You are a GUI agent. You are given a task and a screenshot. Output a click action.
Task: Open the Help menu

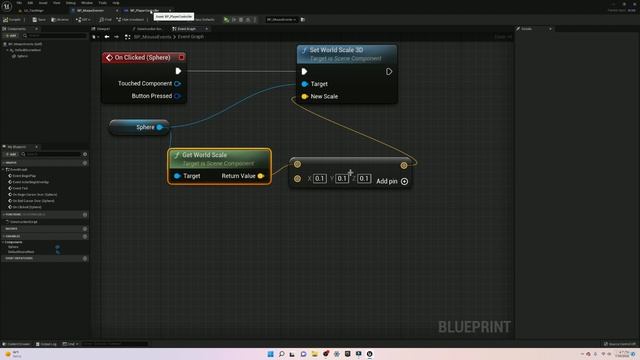116,3
